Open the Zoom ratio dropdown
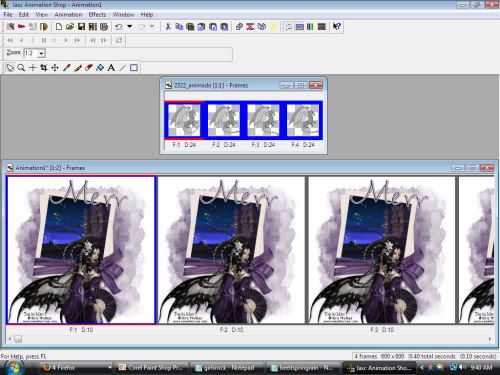Screen dimensions: 500x375 click(x=41, y=53)
